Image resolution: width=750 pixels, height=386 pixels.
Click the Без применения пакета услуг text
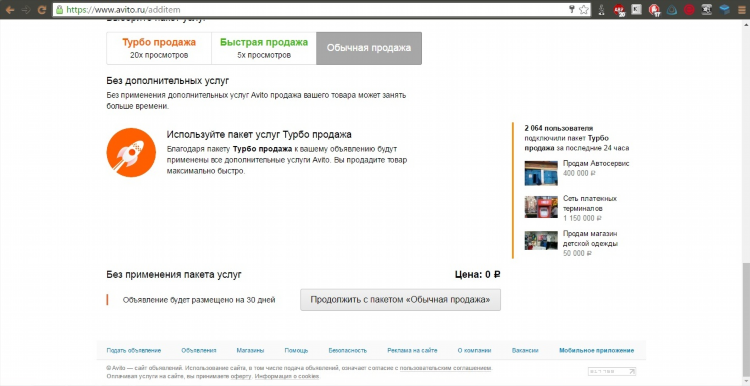point(174,275)
